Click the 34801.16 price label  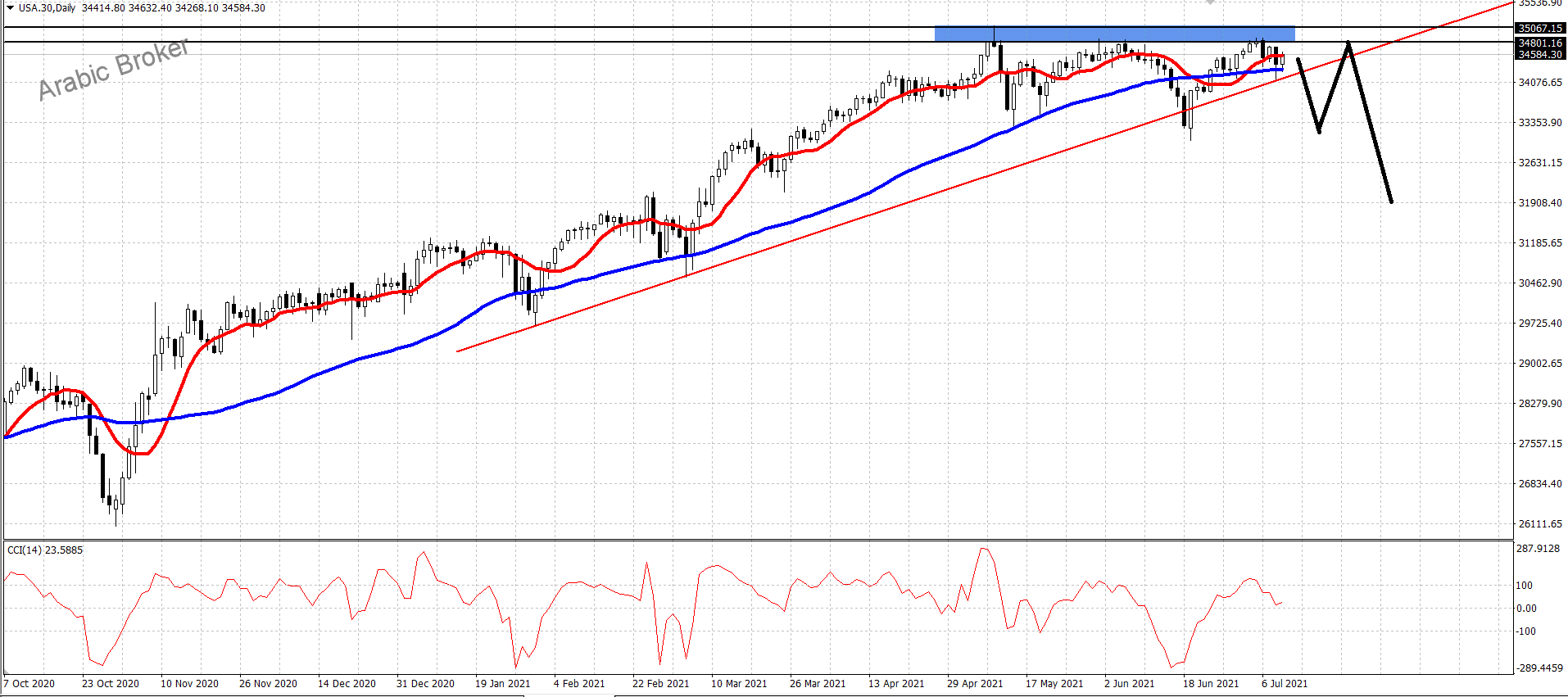click(1540, 43)
